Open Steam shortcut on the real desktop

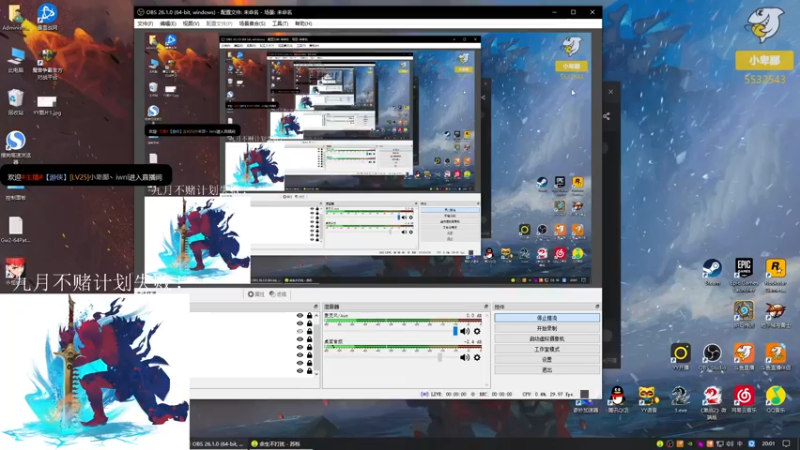(x=712, y=272)
